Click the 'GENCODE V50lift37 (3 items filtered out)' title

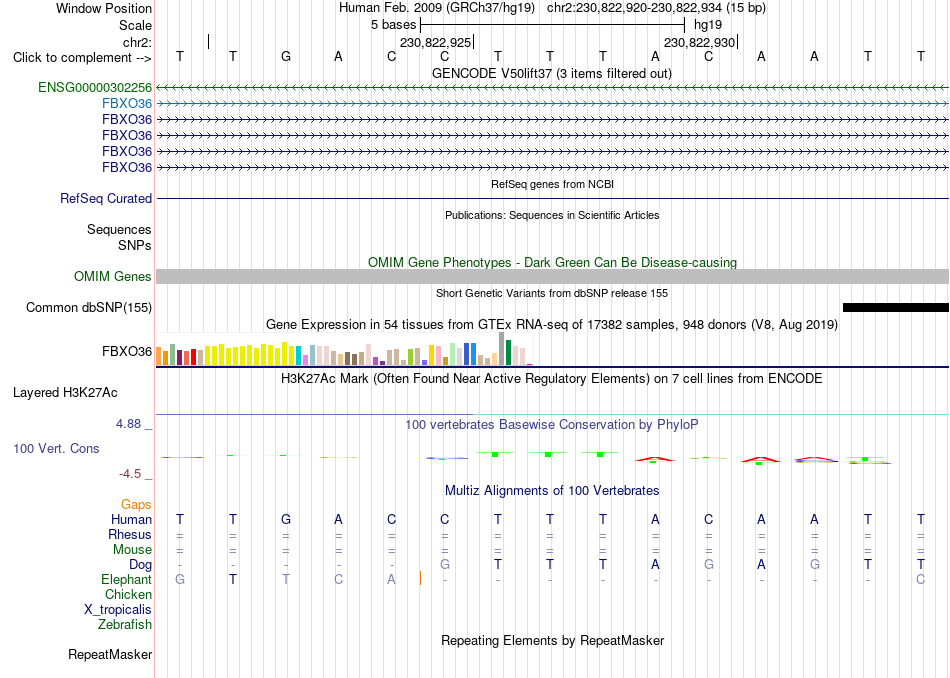551,73
